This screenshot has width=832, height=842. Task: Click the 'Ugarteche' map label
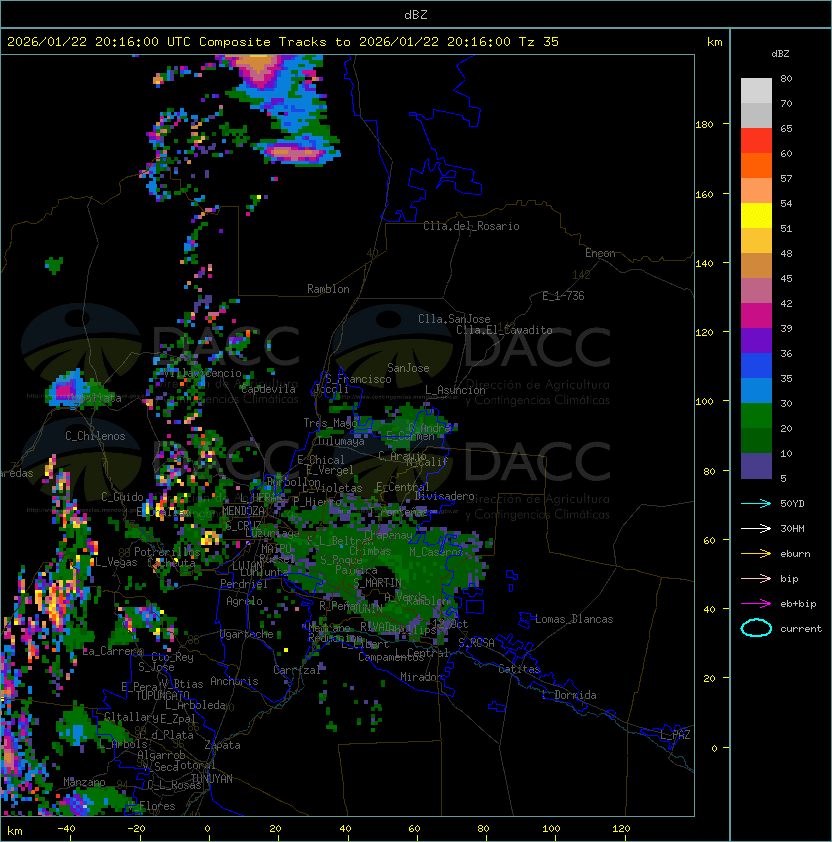247,634
